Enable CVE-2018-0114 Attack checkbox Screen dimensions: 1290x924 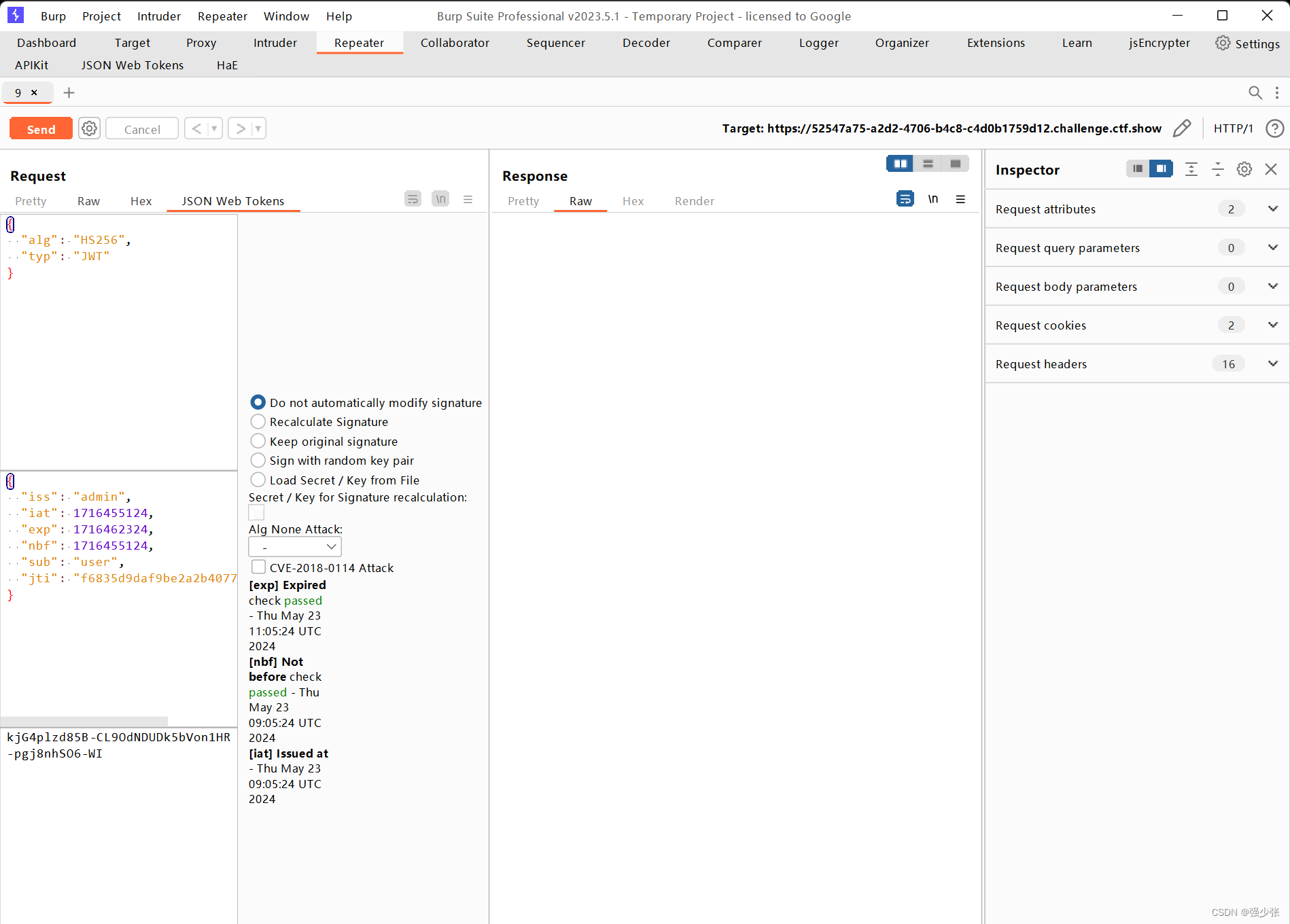coord(258,567)
